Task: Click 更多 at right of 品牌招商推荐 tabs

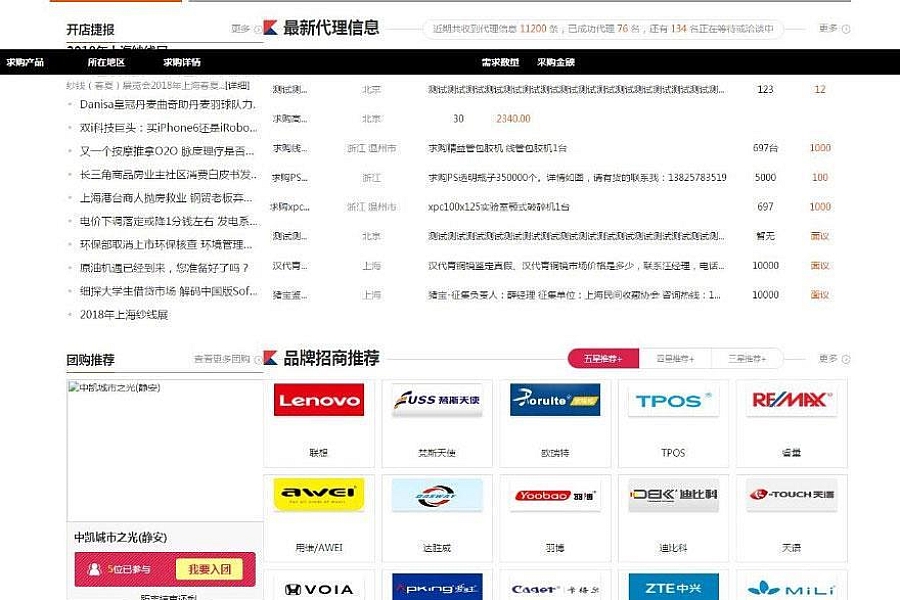Action: point(834,359)
